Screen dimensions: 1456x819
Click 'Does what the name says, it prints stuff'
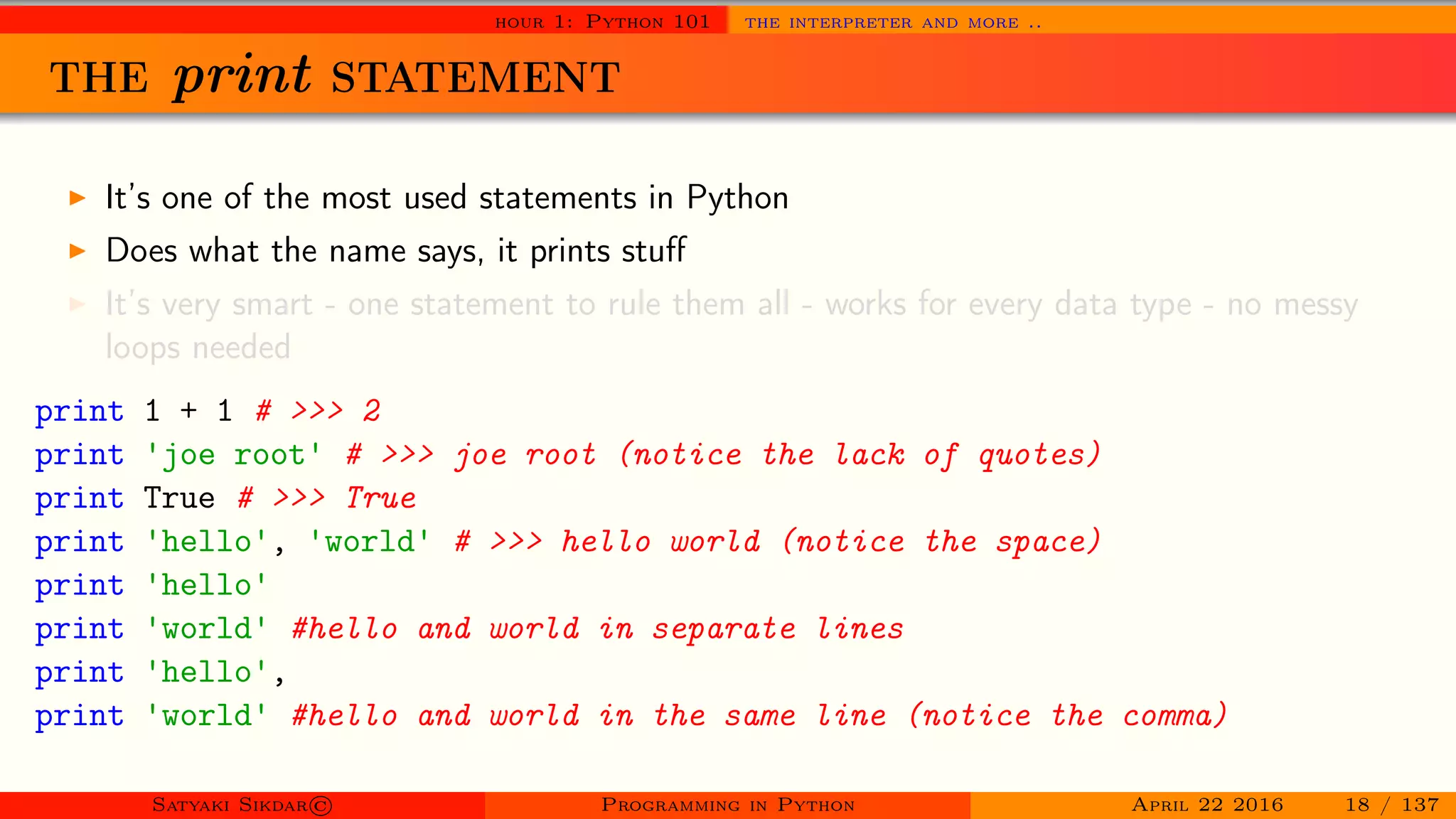[396, 251]
